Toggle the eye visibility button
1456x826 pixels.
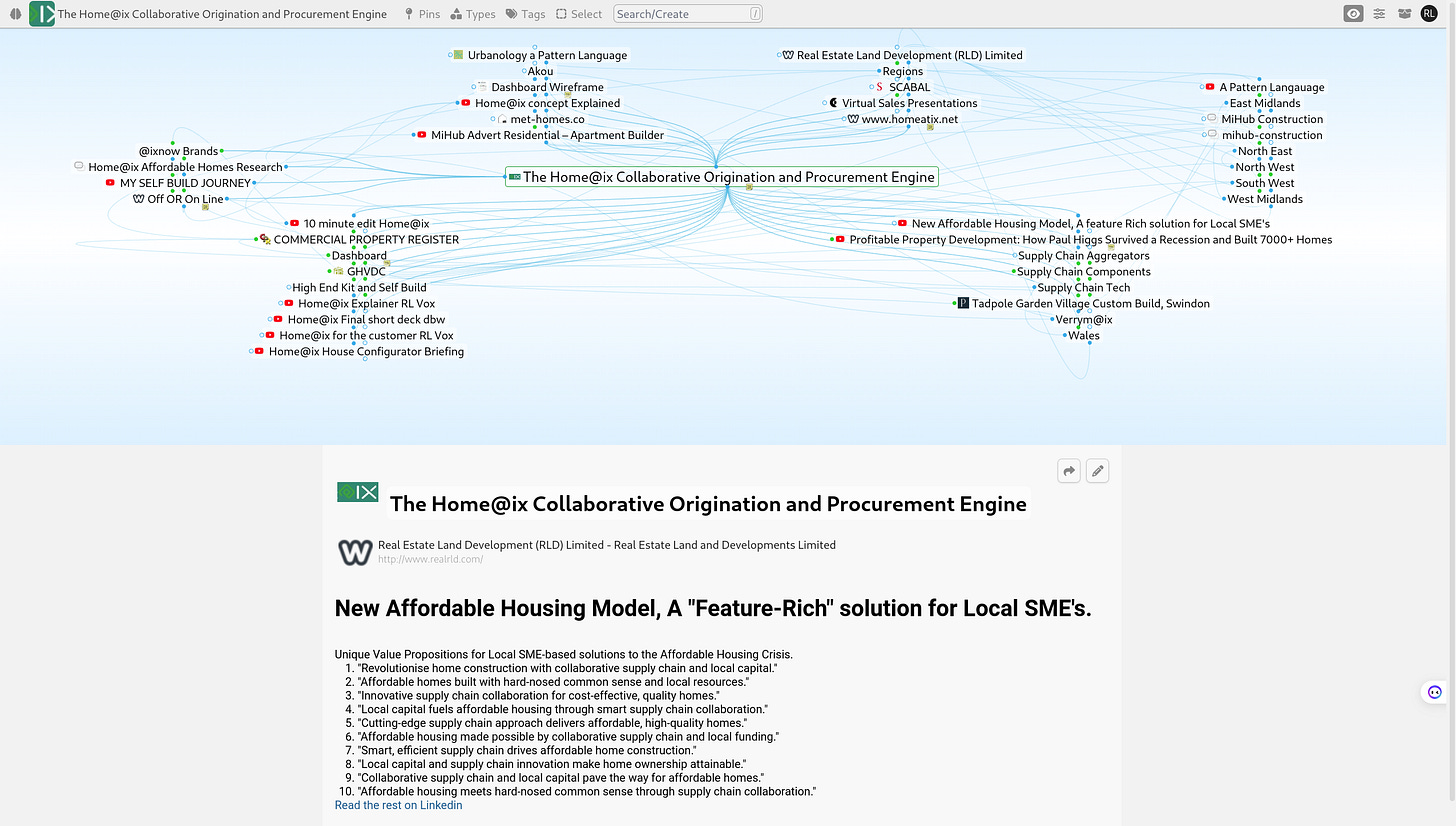point(1354,14)
